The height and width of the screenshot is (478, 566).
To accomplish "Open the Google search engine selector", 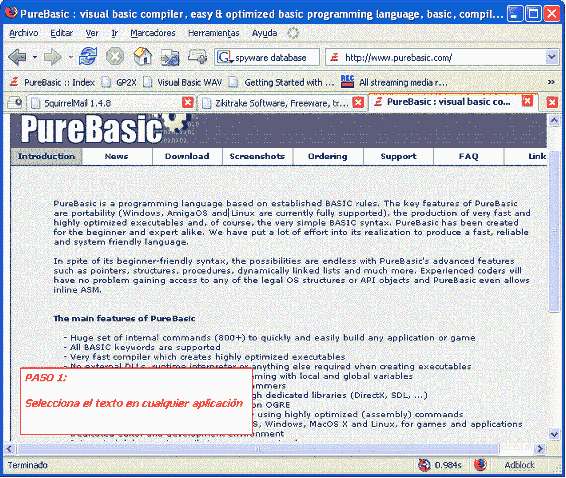I will click(225, 57).
